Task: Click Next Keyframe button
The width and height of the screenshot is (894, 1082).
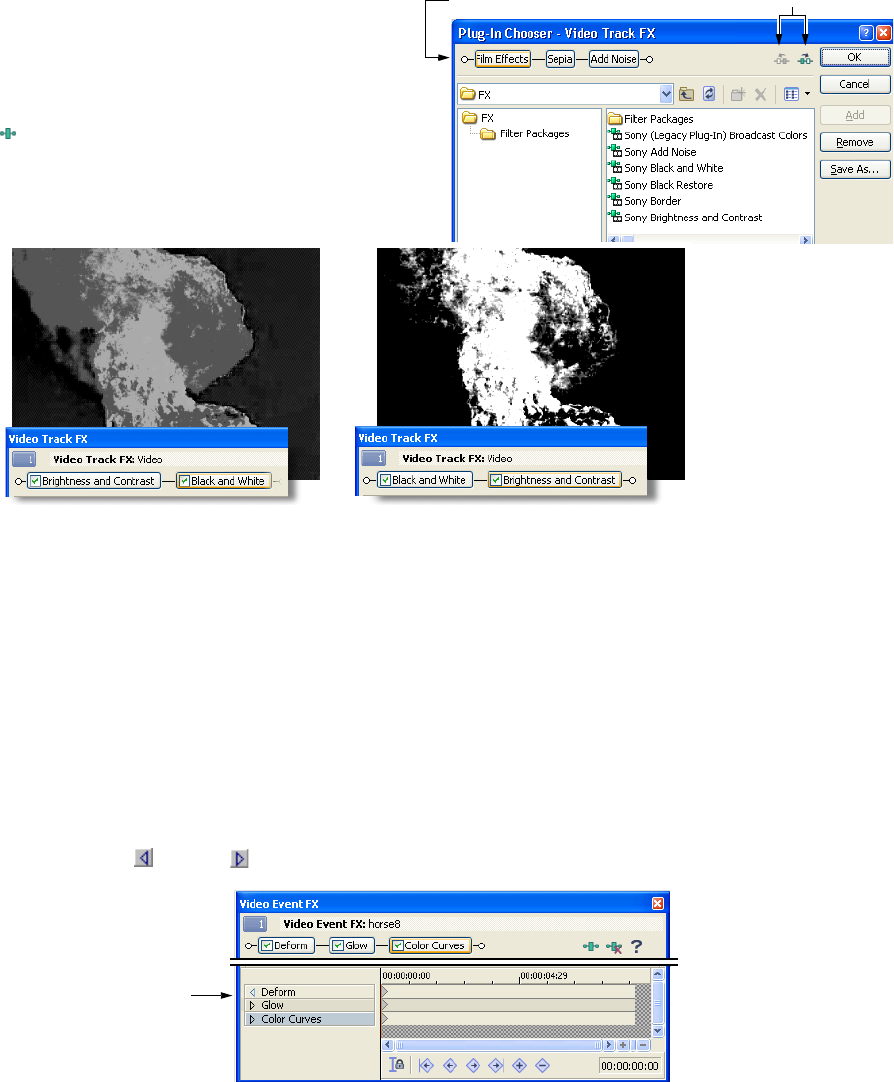Action: [473, 1065]
